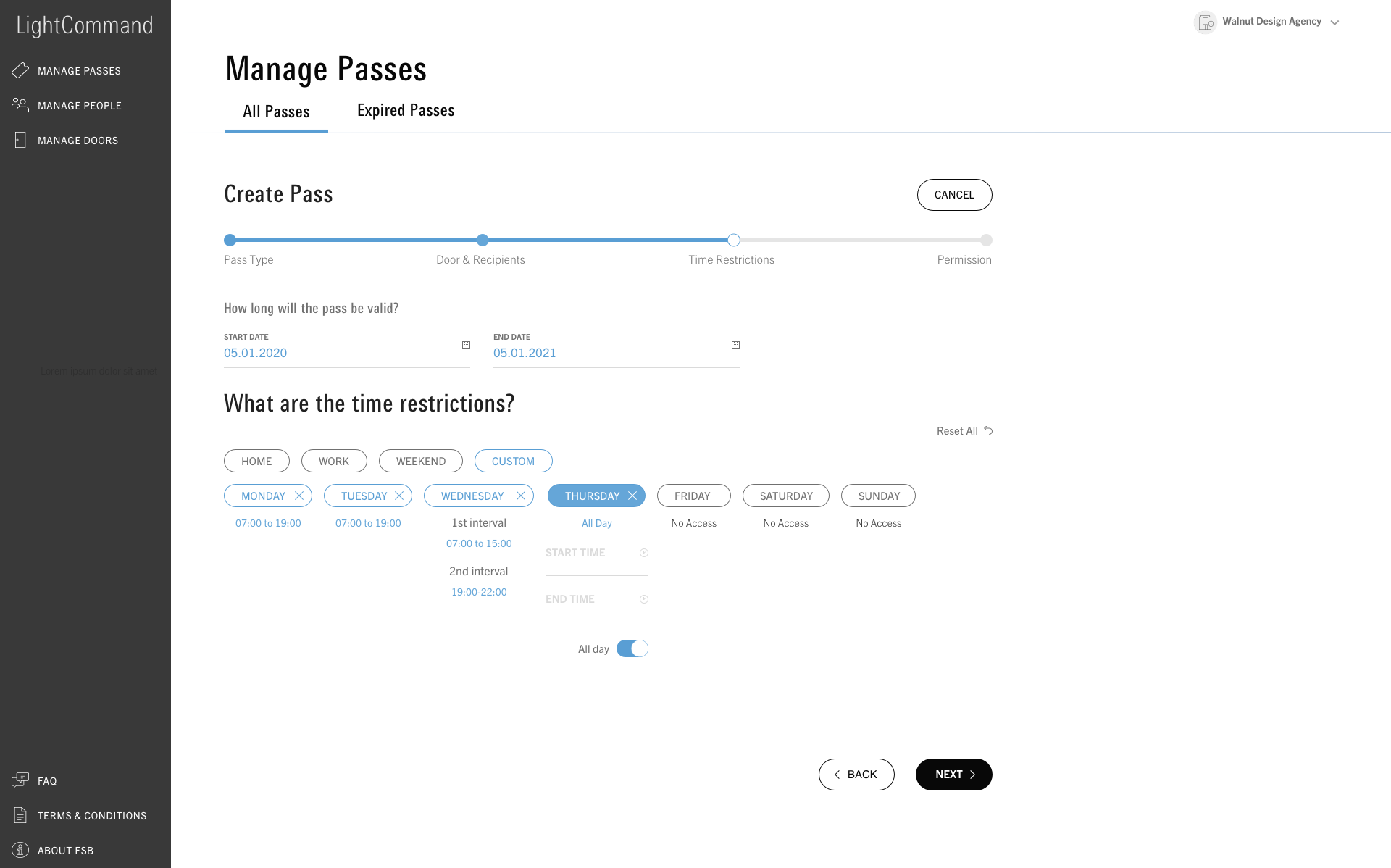Click the START DATE field showing 05.01.2020

(x=255, y=353)
